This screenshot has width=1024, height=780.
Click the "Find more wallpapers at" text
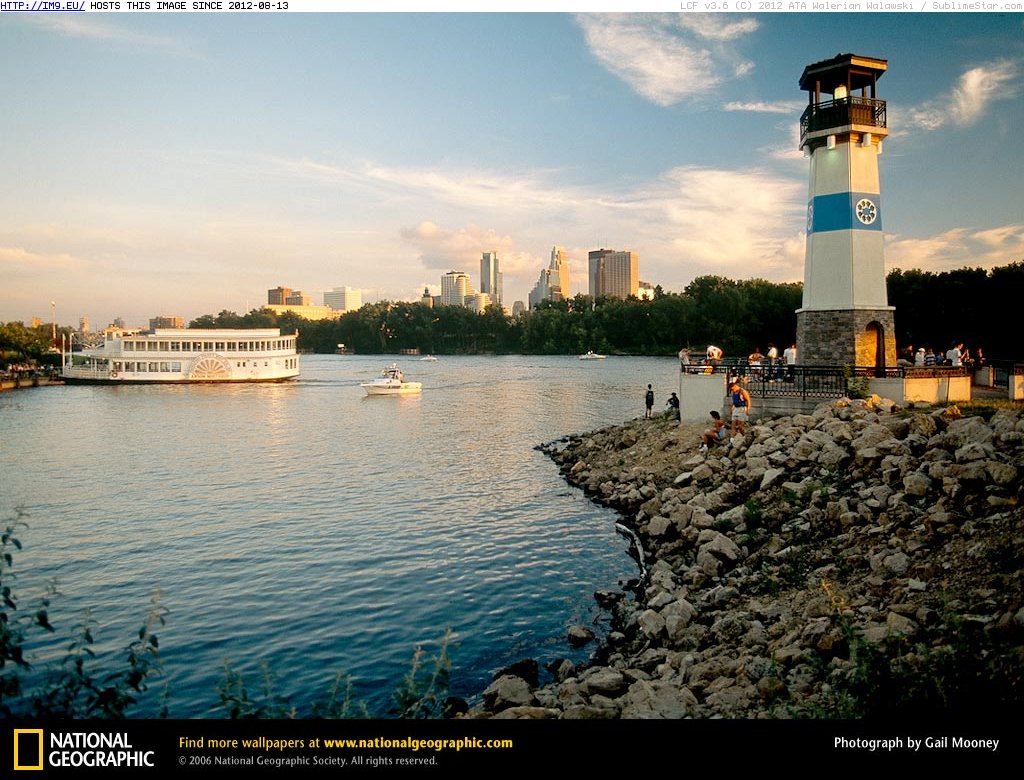tap(249, 743)
